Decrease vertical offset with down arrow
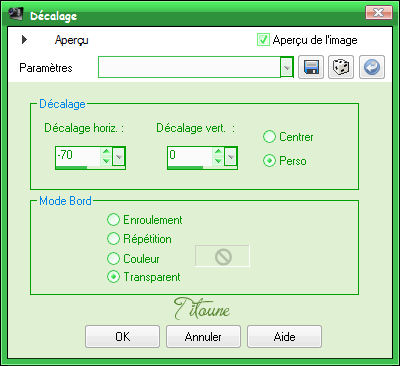The height and width of the screenshot is (366, 400). tap(218, 161)
